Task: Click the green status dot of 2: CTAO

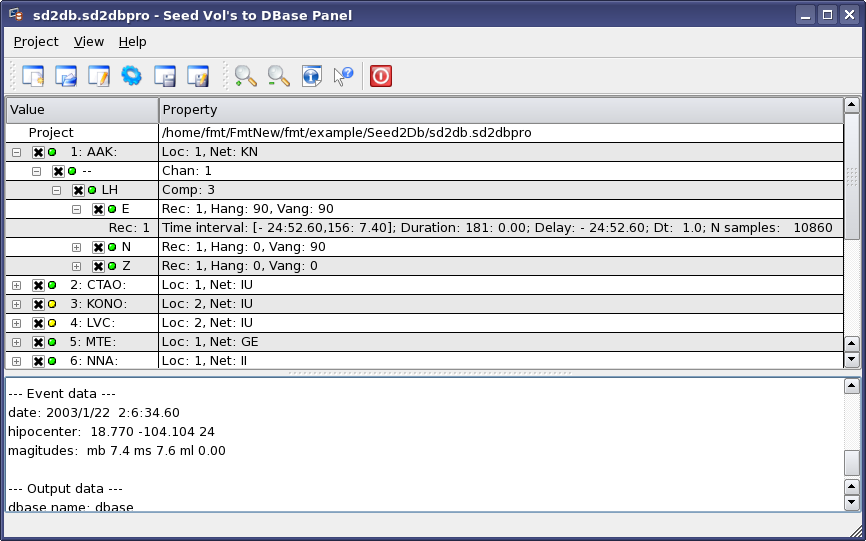Action: coord(52,285)
